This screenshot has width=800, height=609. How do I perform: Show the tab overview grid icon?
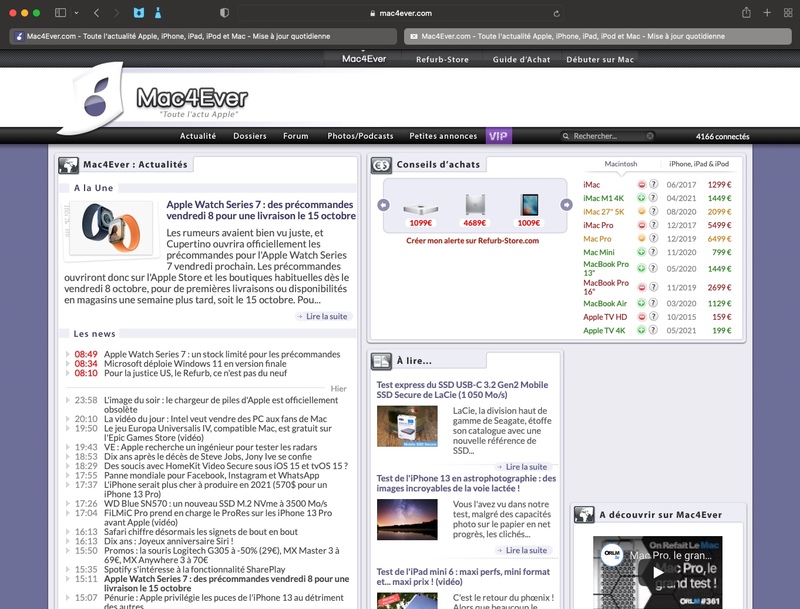click(x=788, y=13)
